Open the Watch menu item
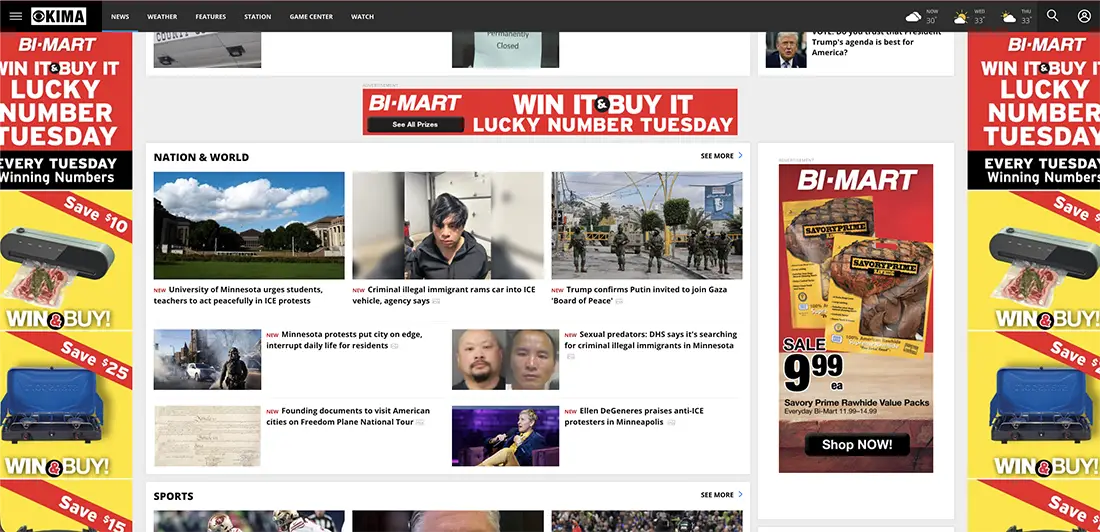Screen dimensions: 1100x532 point(362,17)
